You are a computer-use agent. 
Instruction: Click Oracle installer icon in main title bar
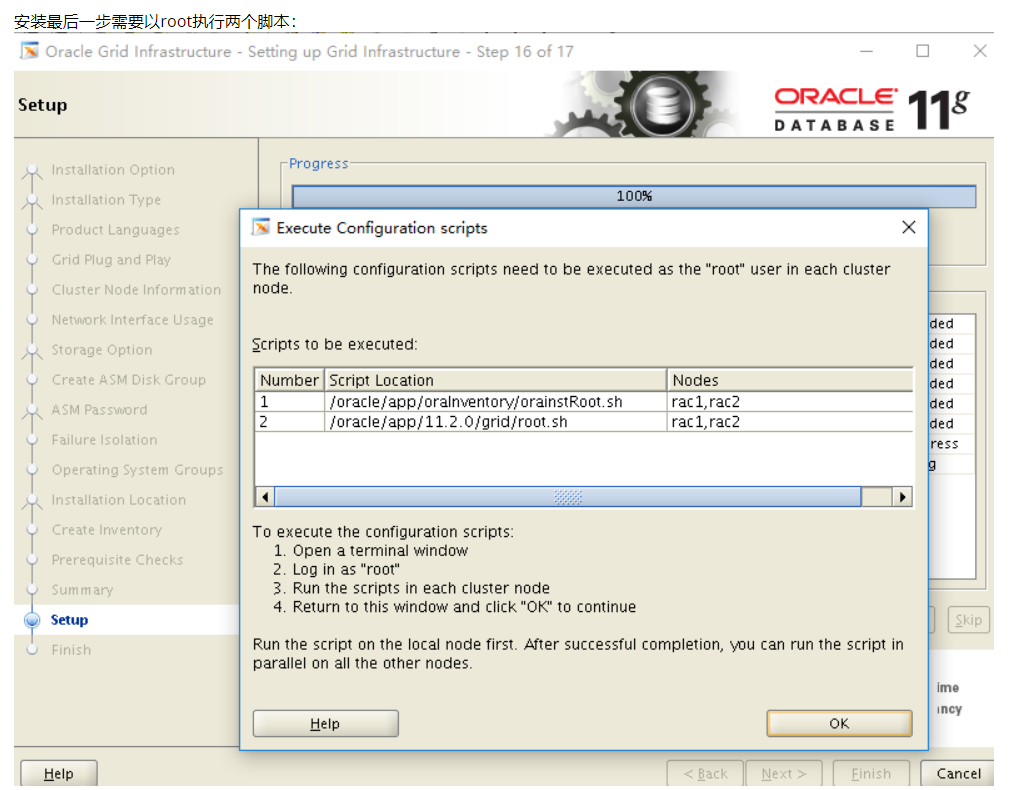[29, 50]
